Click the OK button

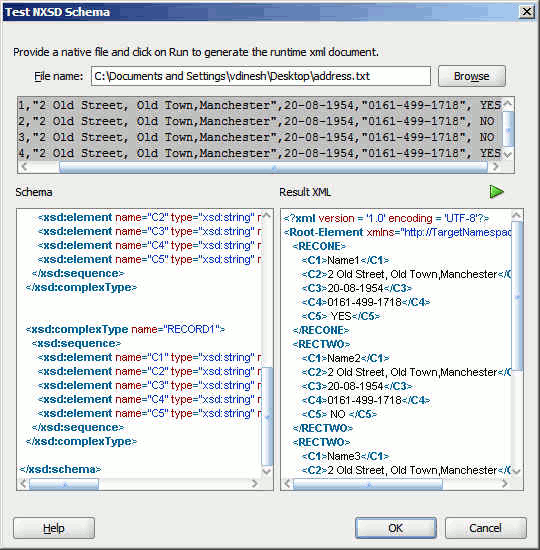(396, 528)
